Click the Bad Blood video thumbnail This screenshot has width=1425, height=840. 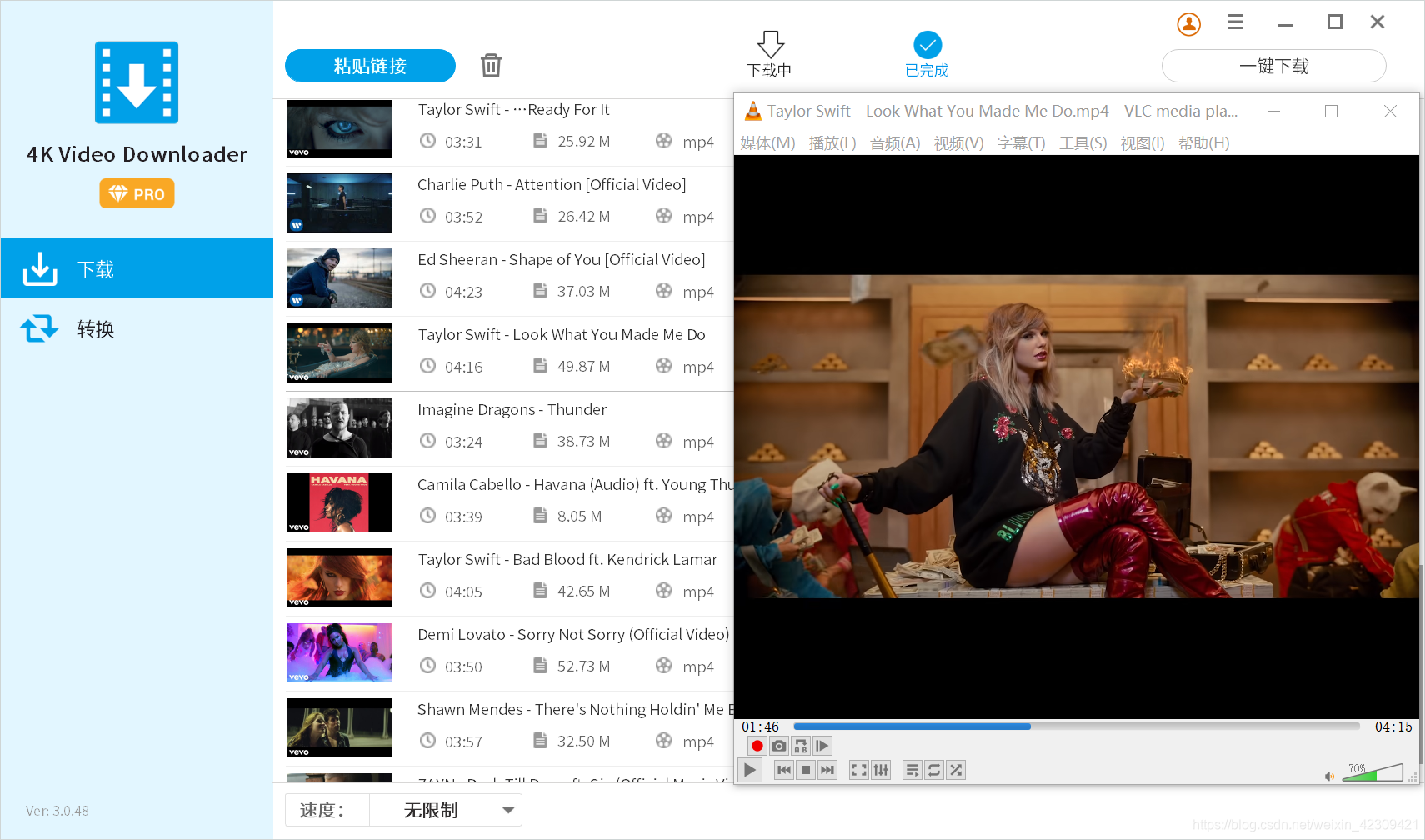tap(339, 577)
